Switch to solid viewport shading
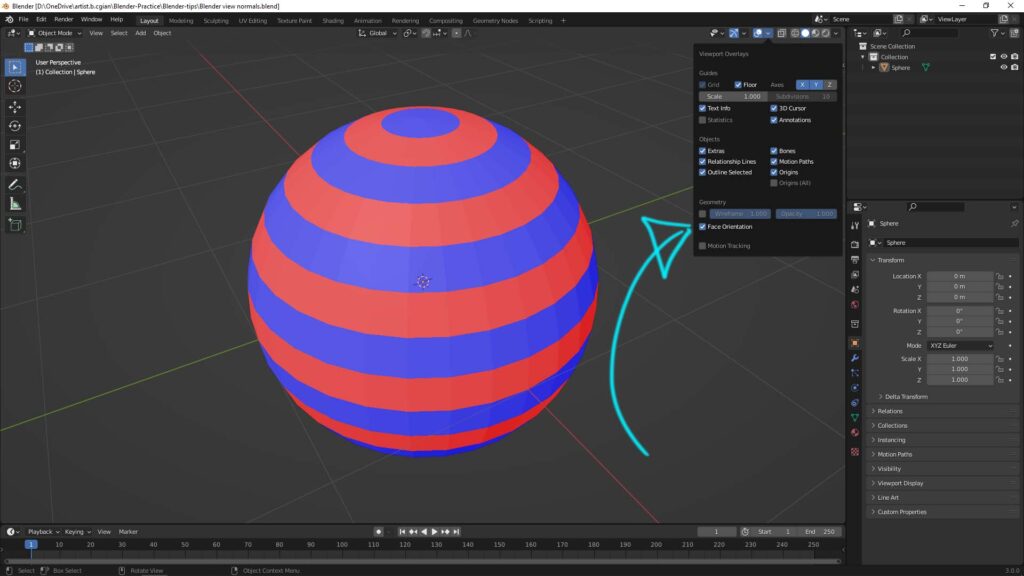The height and width of the screenshot is (576, 1024). (805, 33)
